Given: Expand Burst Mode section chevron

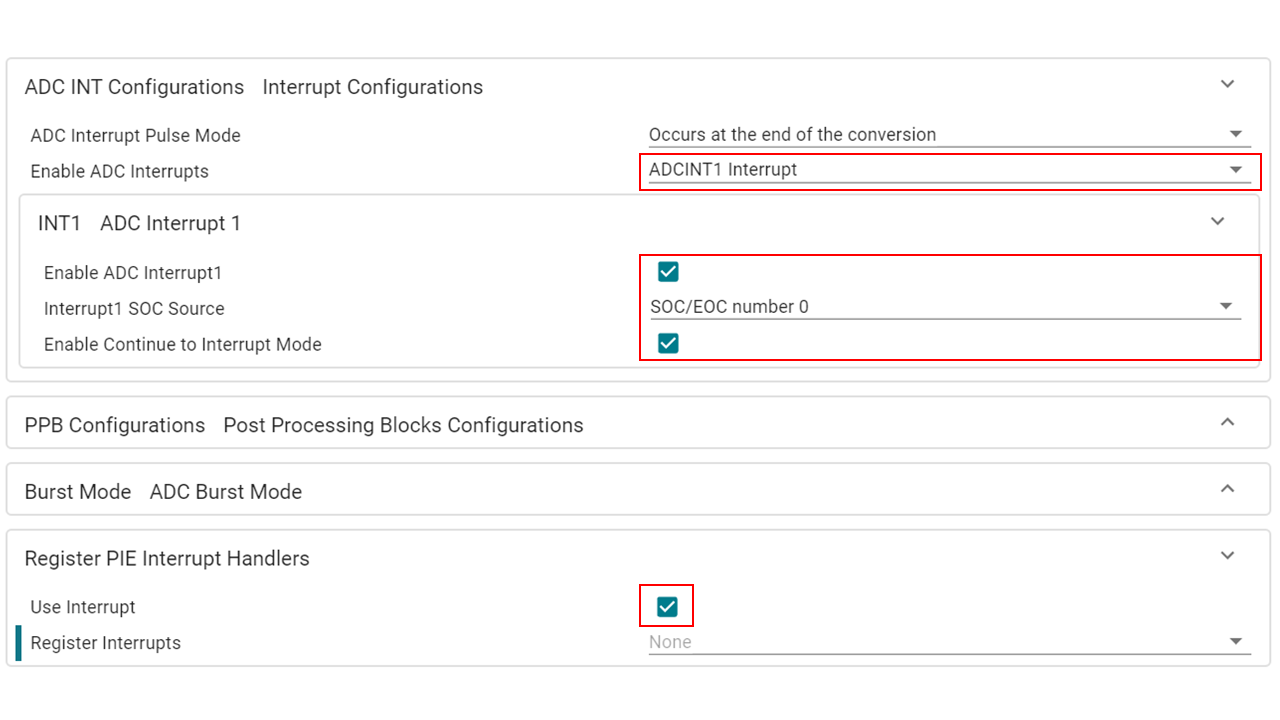Looking at the screenshot, I should [x=1228, y=490].
